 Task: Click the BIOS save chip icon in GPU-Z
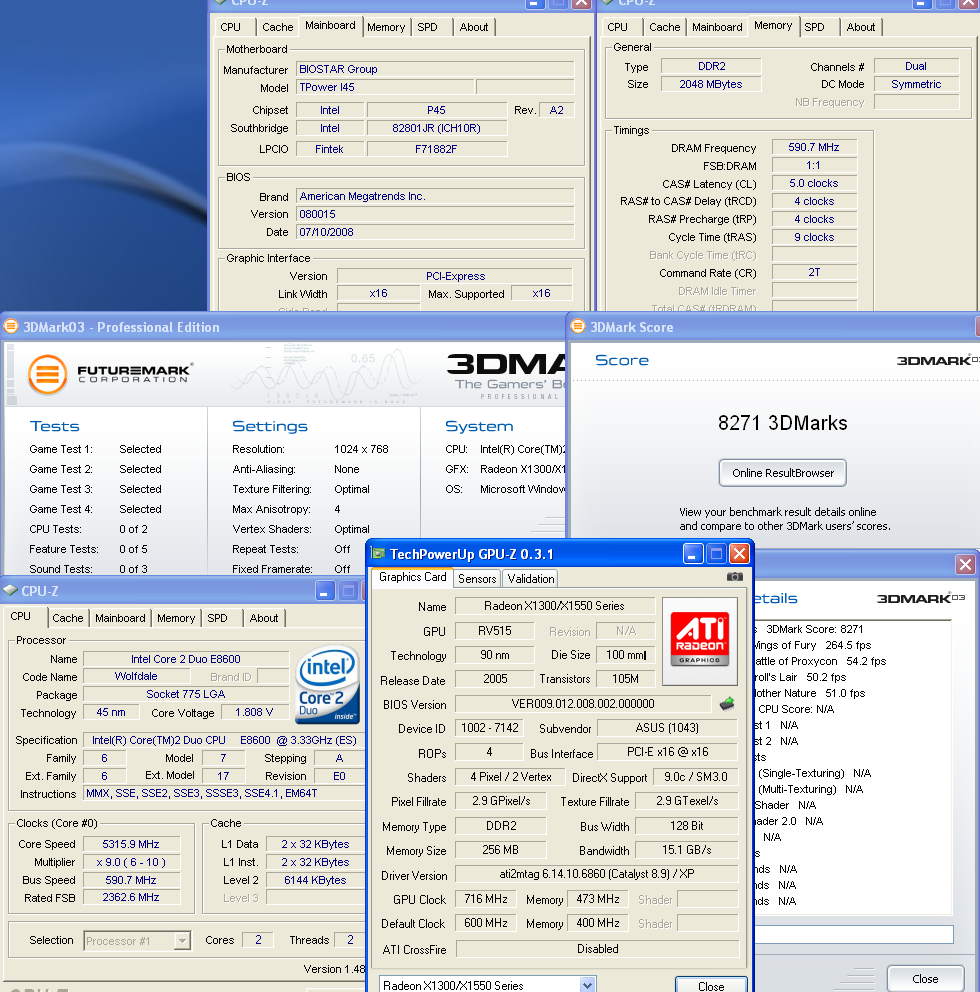[x=727, y=704]
